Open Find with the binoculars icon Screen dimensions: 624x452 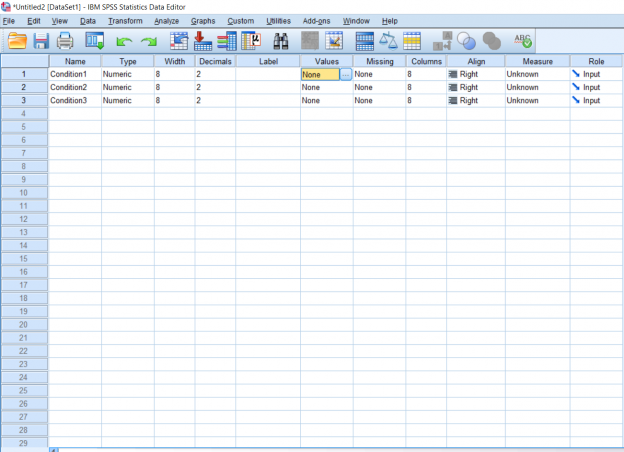[281, 41]
